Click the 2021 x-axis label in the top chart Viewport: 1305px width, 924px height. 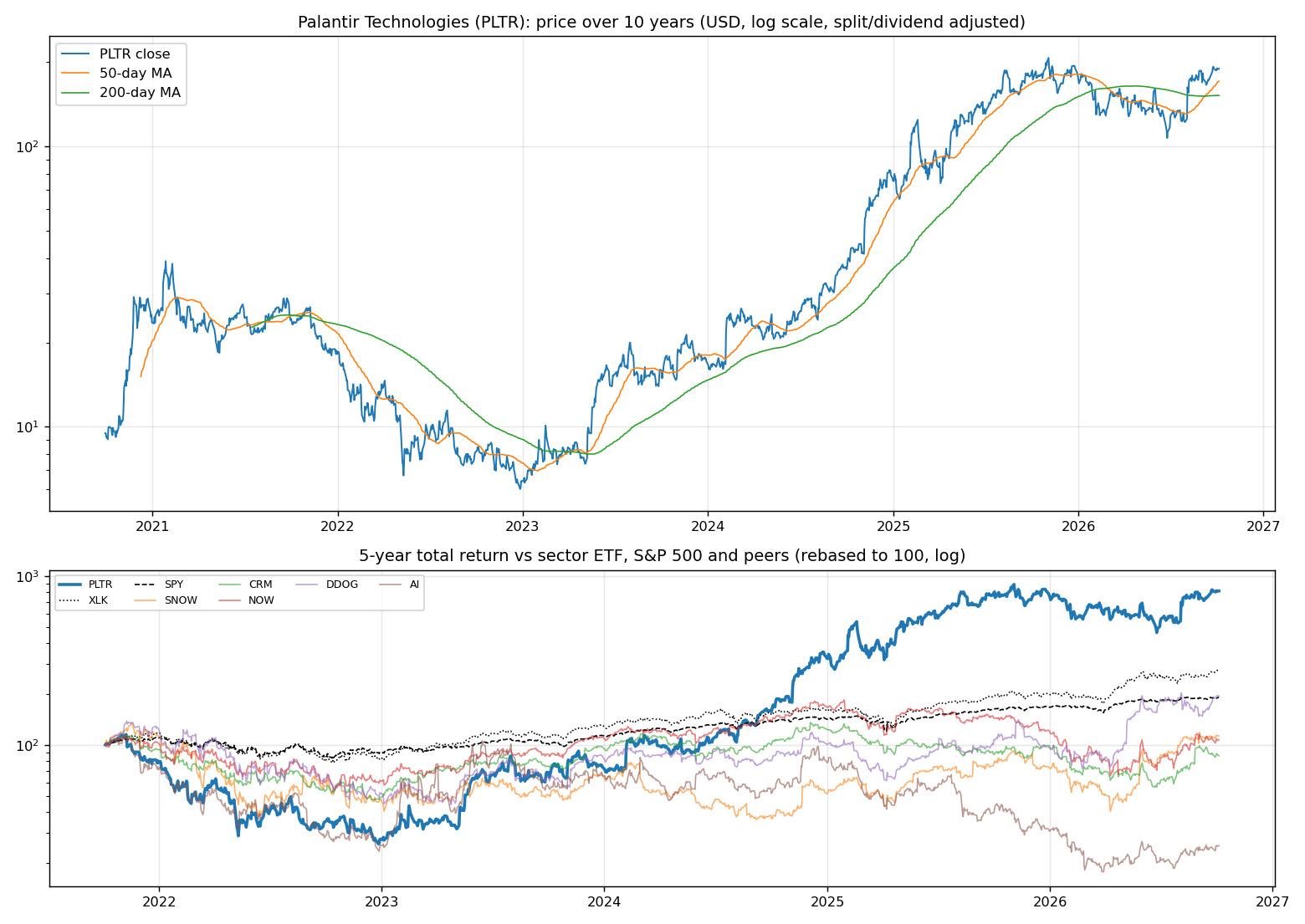click(152, 526)
